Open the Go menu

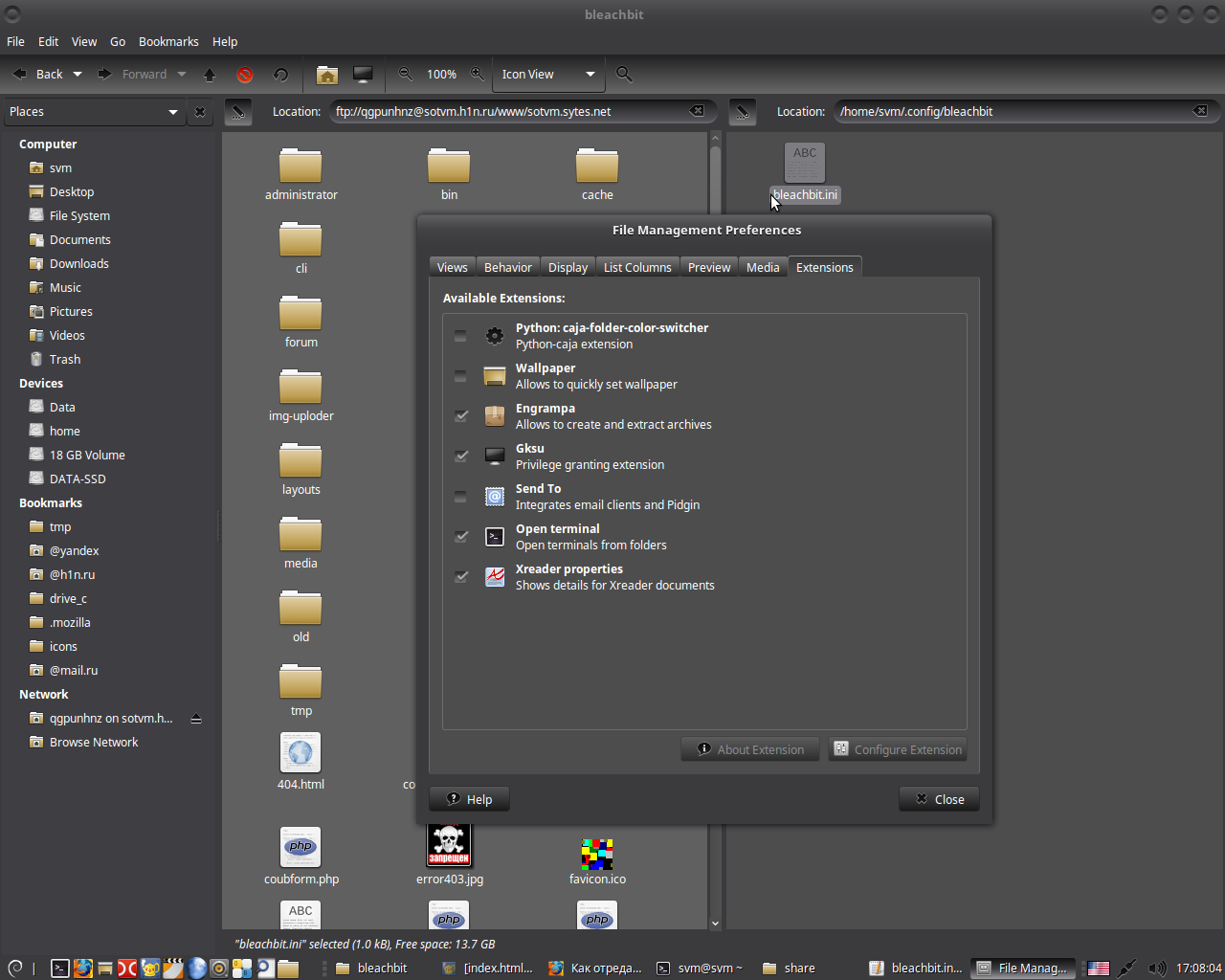[x=118, y=42]
